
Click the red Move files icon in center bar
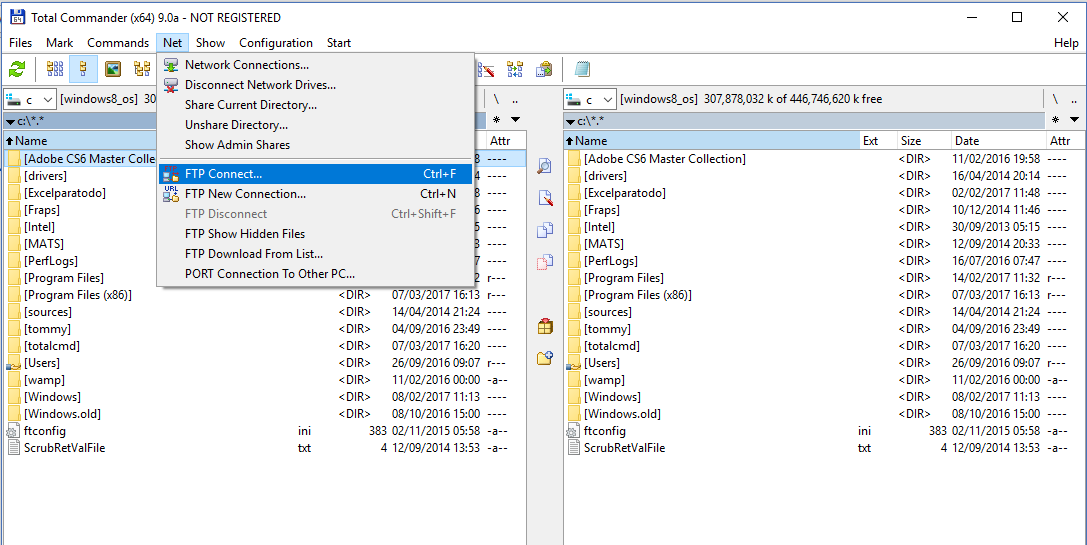click(x=545, y=261)
